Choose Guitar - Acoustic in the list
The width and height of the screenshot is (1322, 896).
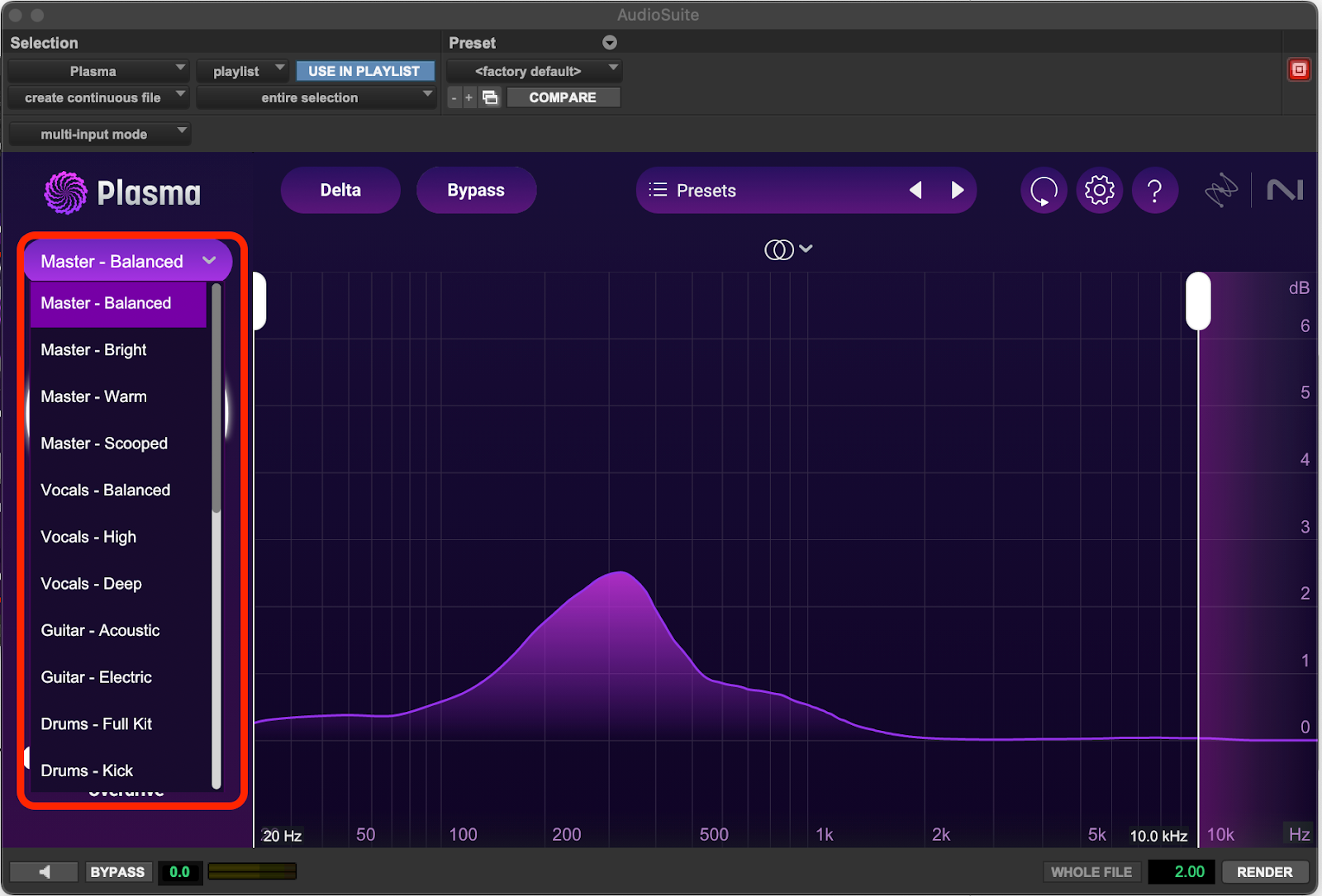point(100,631)
